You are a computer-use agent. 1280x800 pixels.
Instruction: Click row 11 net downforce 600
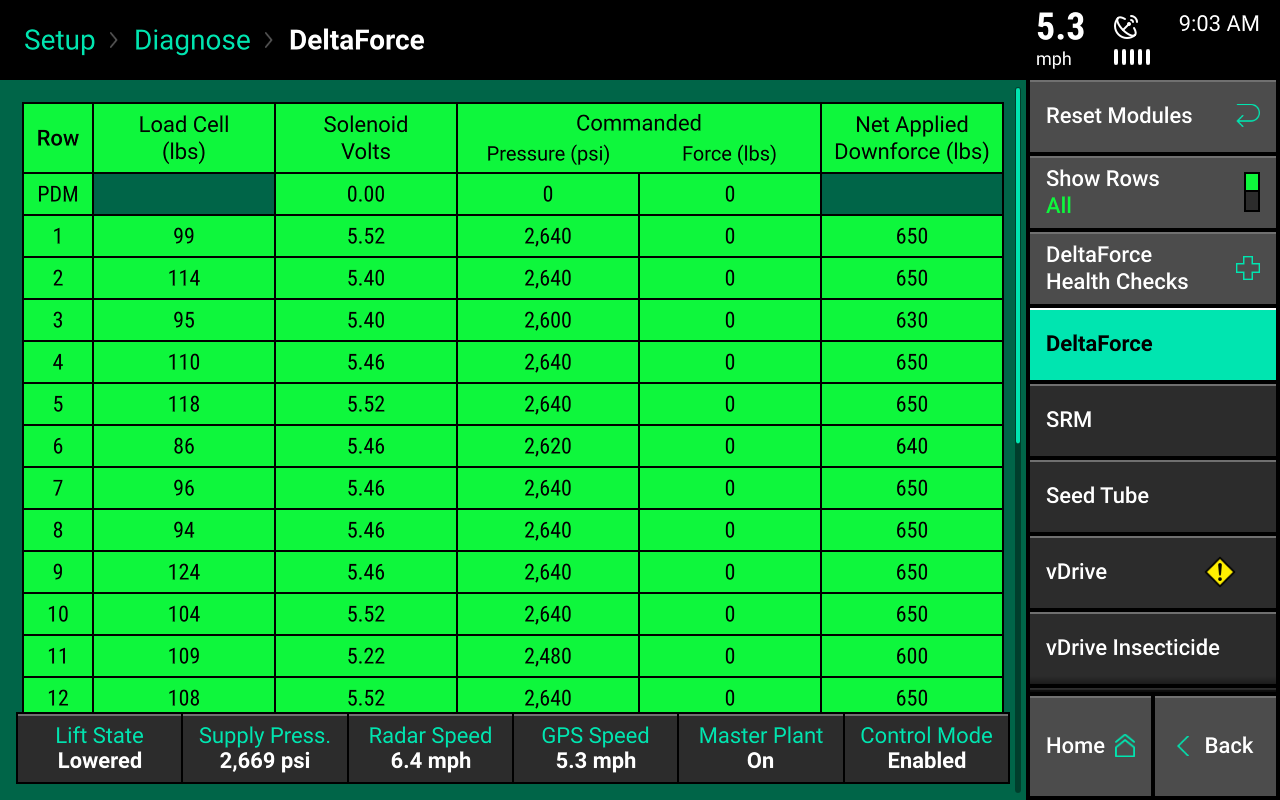point(912,656)
